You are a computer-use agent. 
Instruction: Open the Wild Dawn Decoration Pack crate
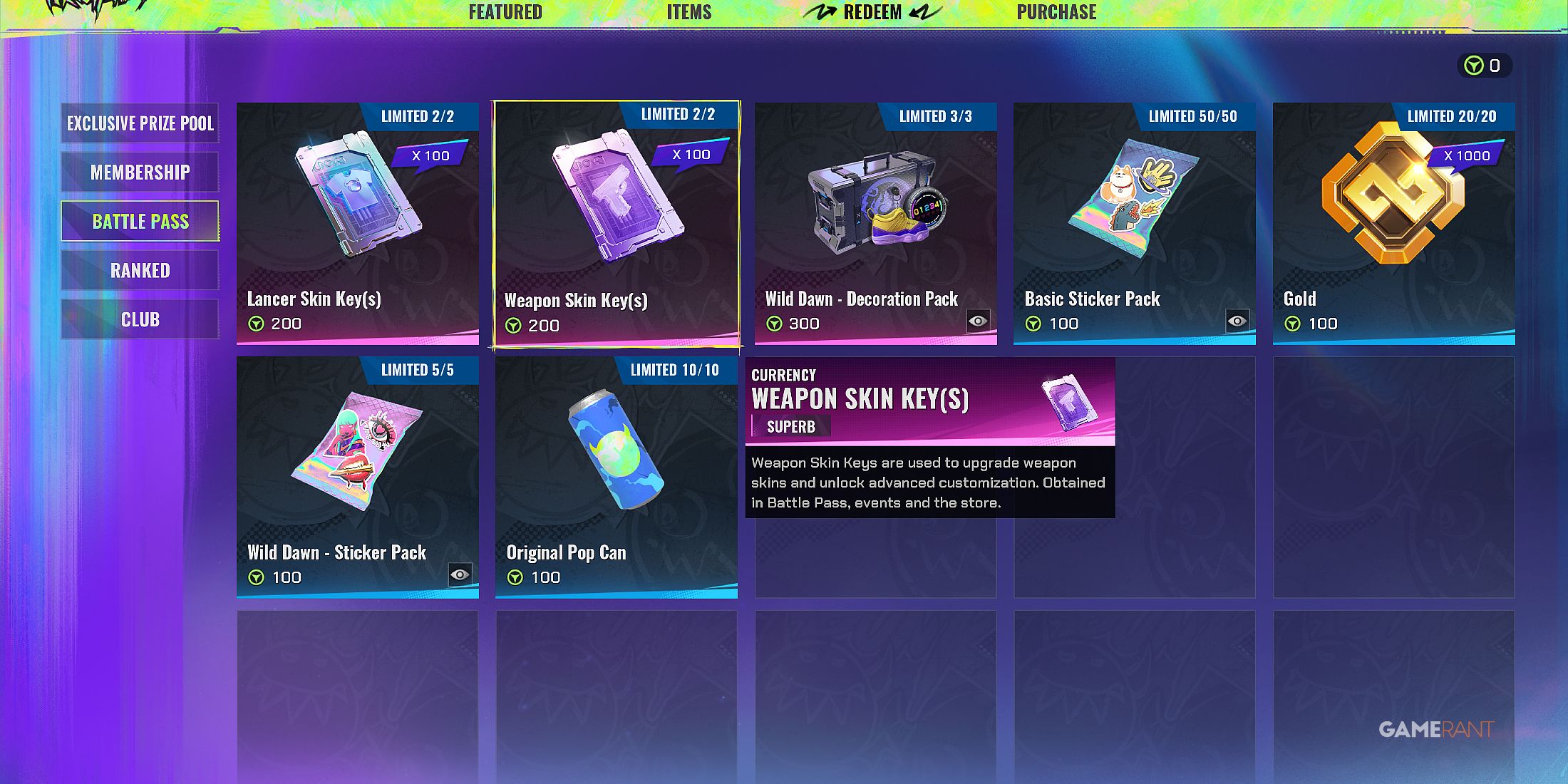(x=875, y=202)
